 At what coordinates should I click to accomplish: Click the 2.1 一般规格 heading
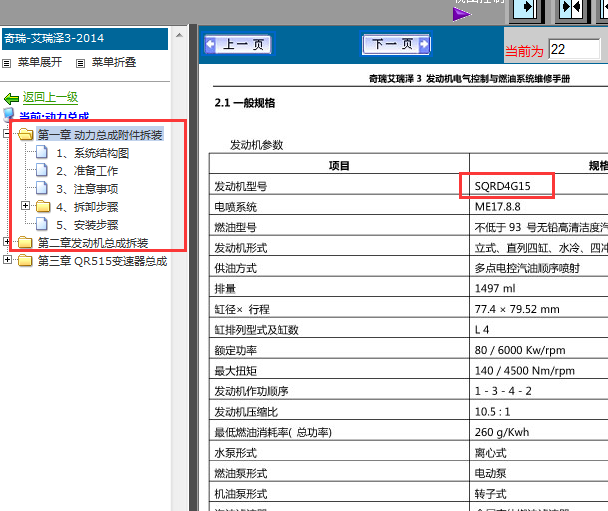tap(245, 103)
